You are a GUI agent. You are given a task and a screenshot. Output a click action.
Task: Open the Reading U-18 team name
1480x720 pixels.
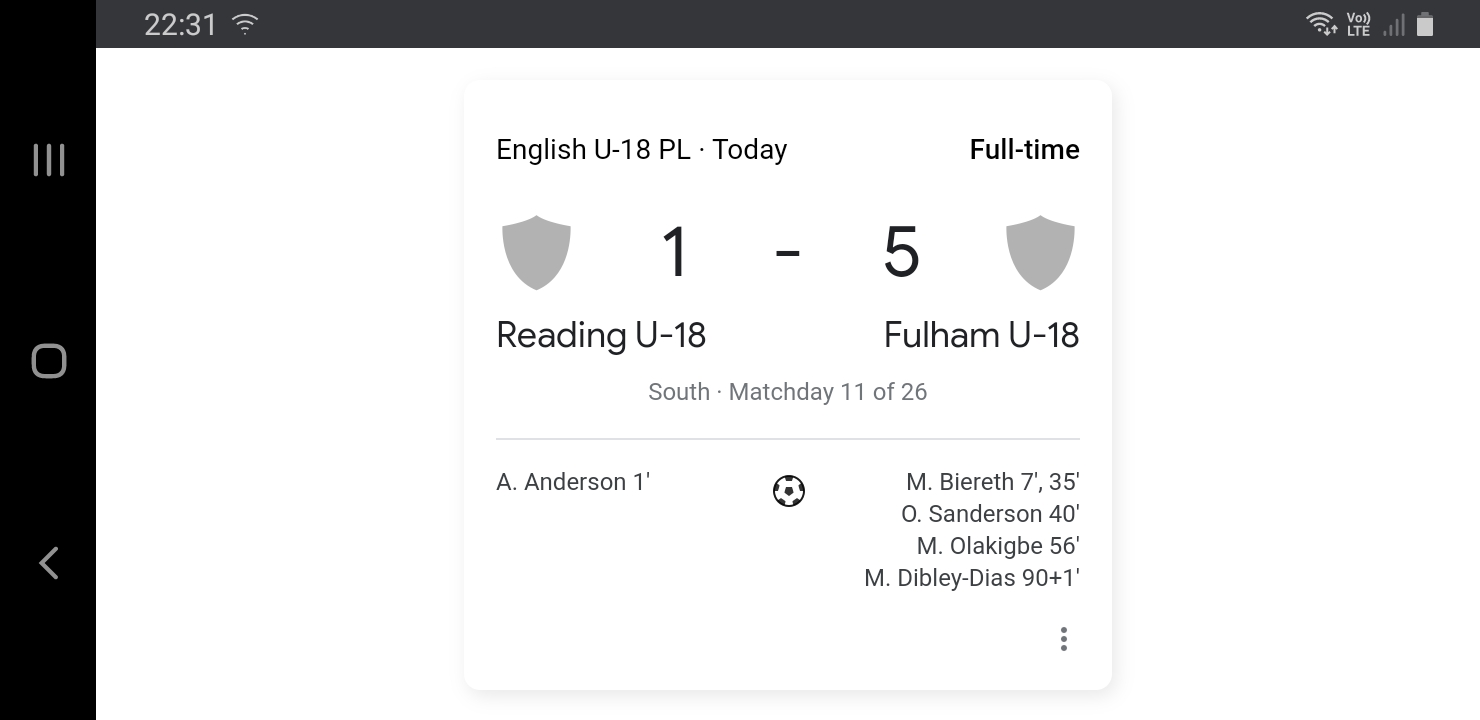pyautogui.click(x=601, y=335)
